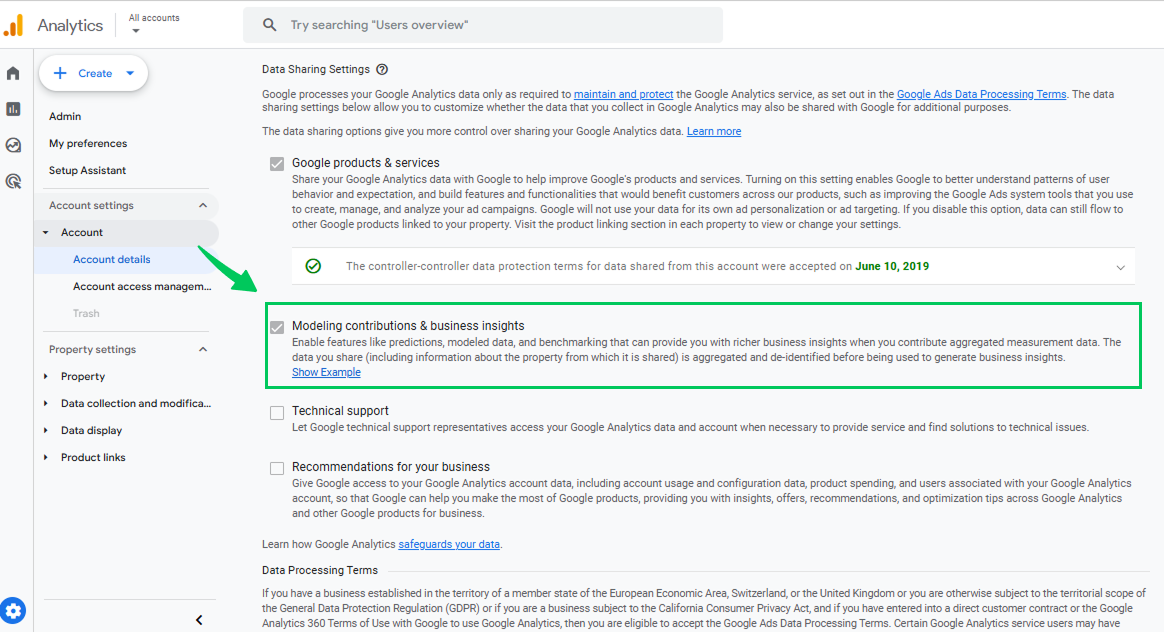Click the Account settings section header label
Screen dimensions: 1164x632
[x=91, y=205]
